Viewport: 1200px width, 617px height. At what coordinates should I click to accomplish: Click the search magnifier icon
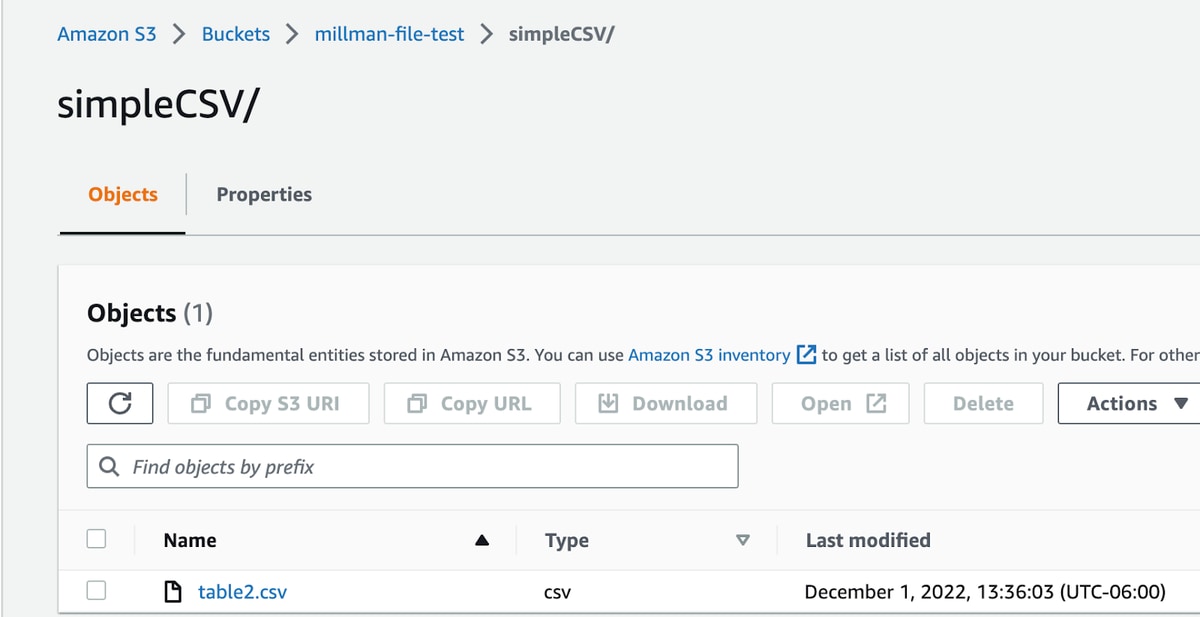109,466
